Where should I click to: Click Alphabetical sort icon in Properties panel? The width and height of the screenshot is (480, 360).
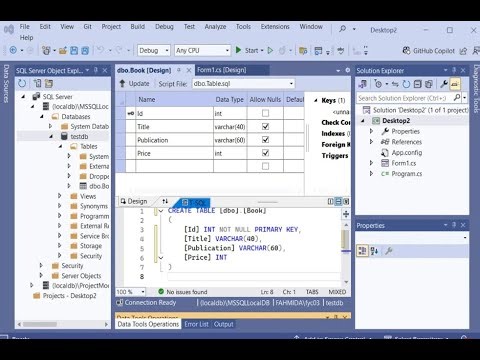click(x=374, y=251)
